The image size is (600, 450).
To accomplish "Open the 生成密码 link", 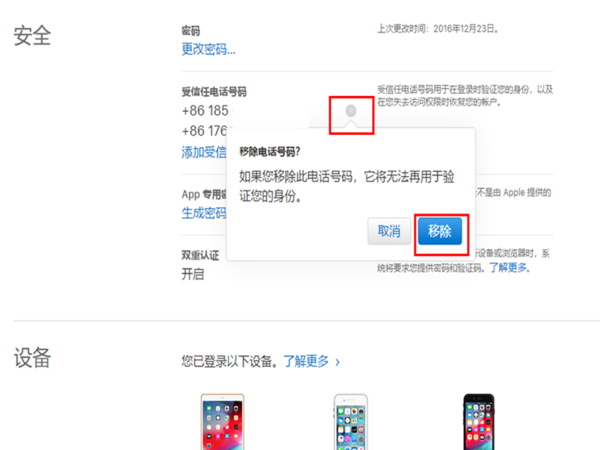I will click(x=204, y=213).
